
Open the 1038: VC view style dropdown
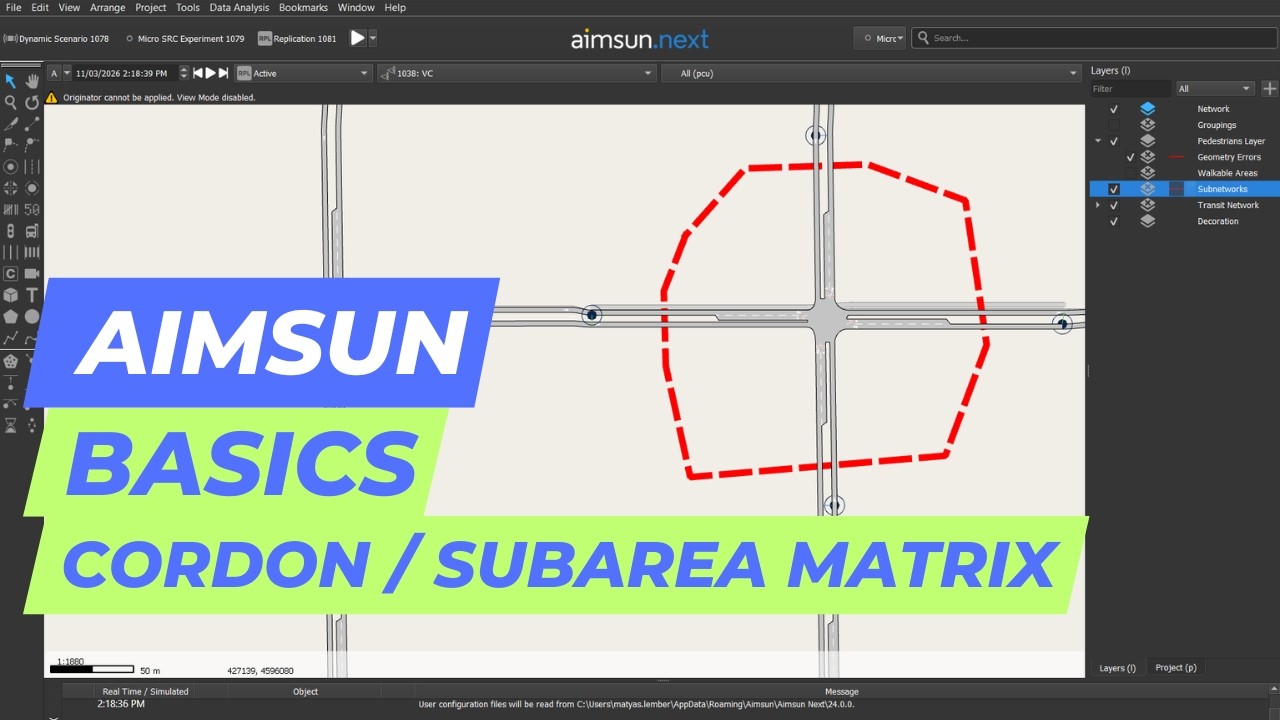(516, 73)
